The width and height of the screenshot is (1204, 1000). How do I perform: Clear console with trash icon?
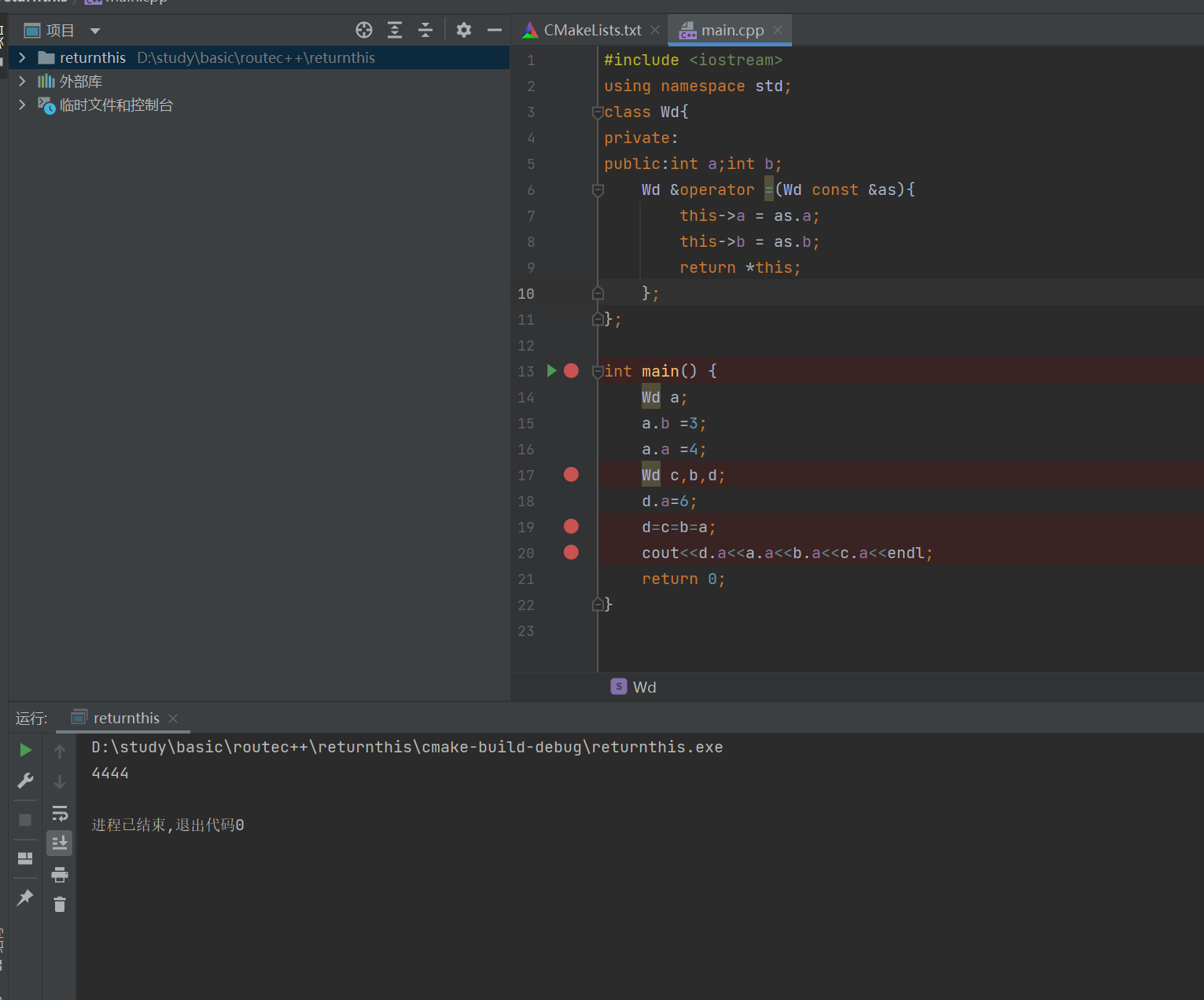pos(60,904)
